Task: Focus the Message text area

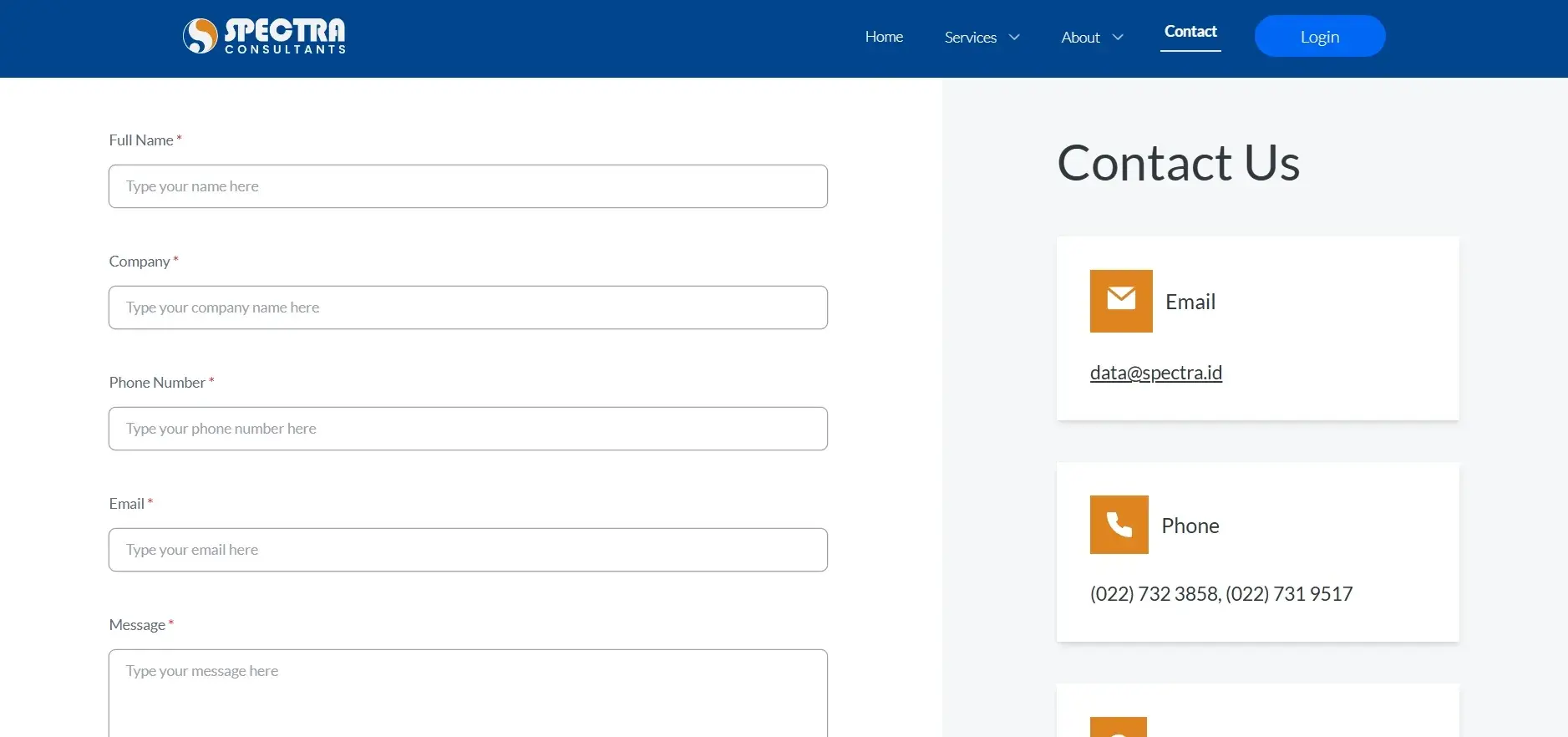Action: [x=468, y=694]
